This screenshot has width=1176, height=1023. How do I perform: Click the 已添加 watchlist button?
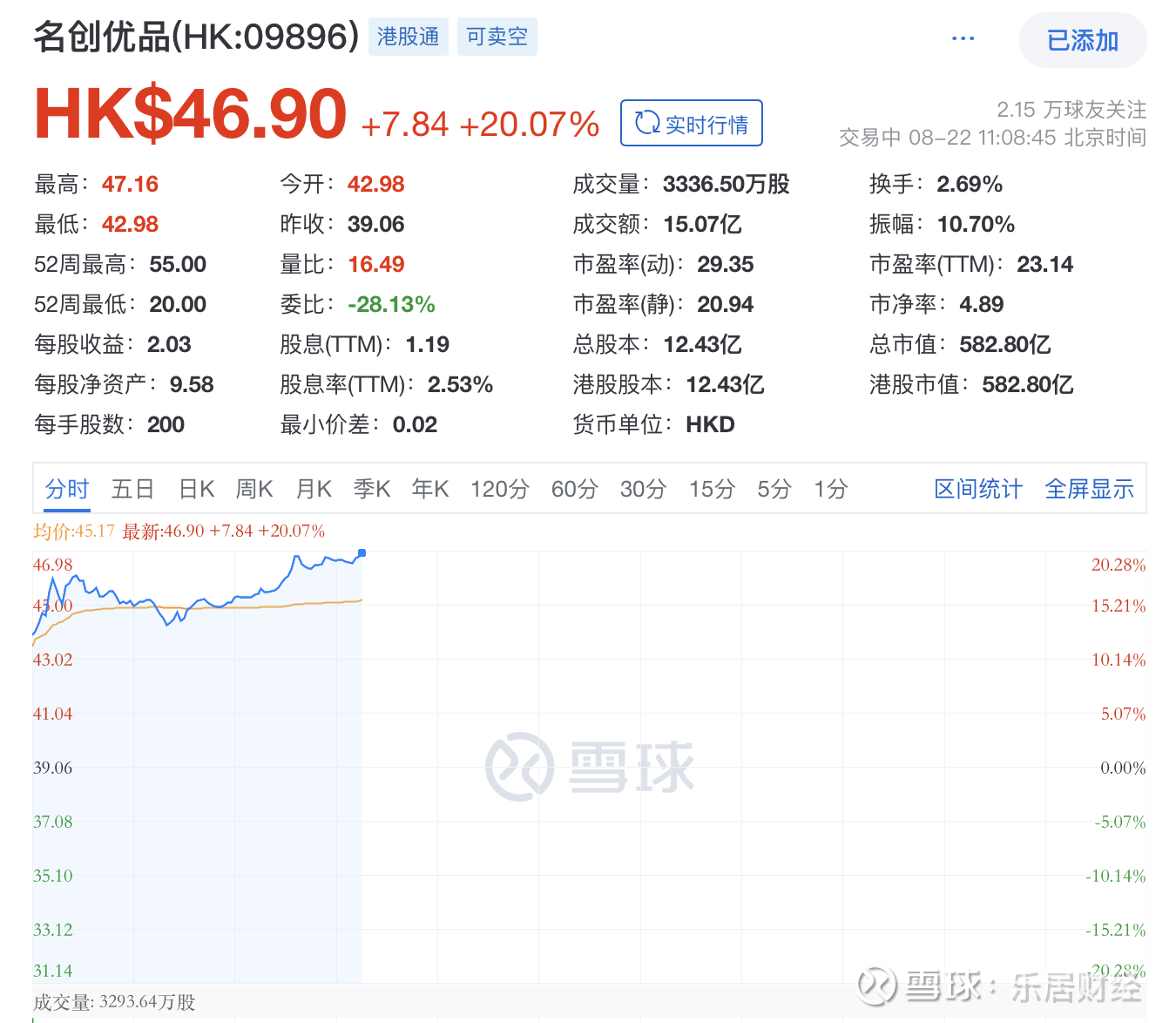(x=1082, y=40)
